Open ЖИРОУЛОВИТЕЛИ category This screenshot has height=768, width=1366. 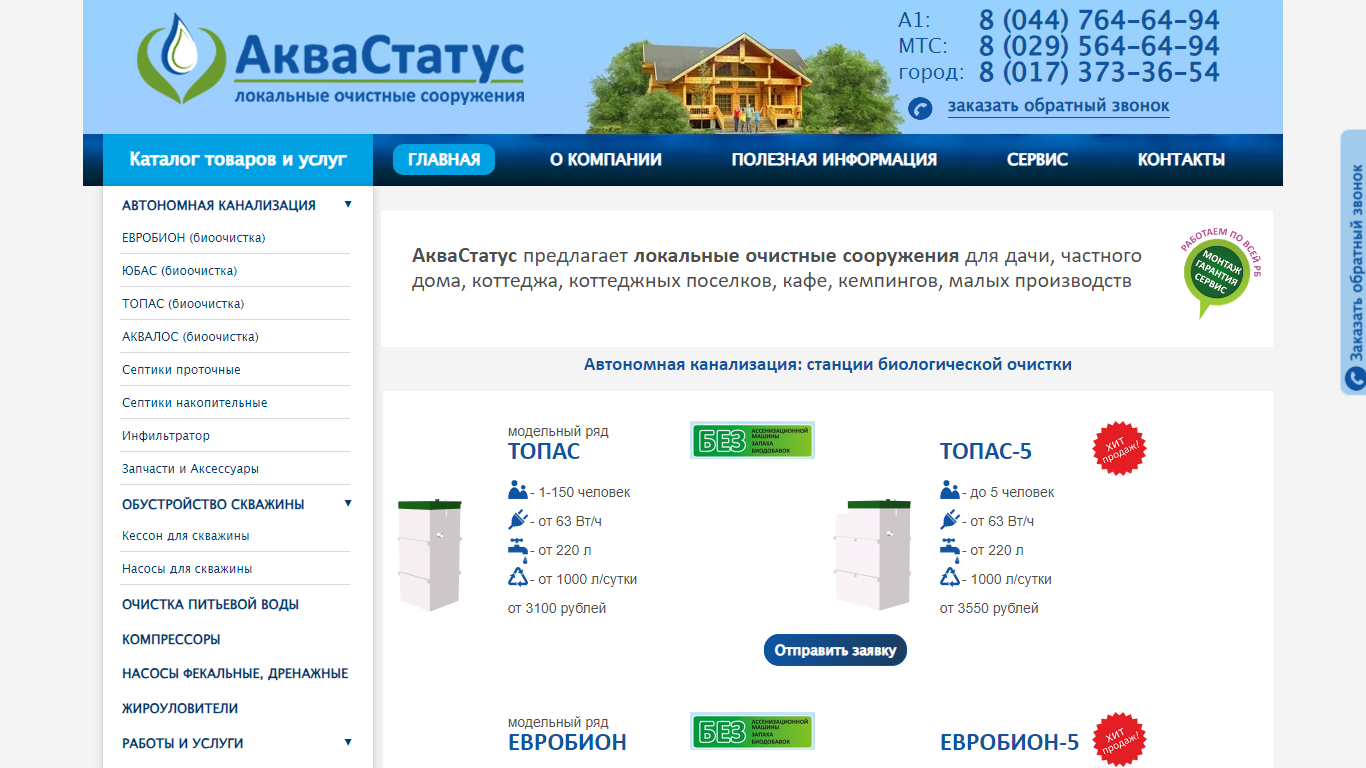(180, 708)
